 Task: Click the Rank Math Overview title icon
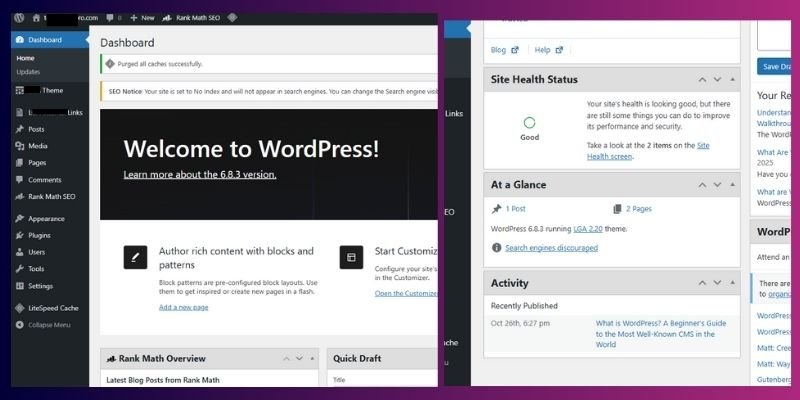pyautogui.click(x=111, y=359)
